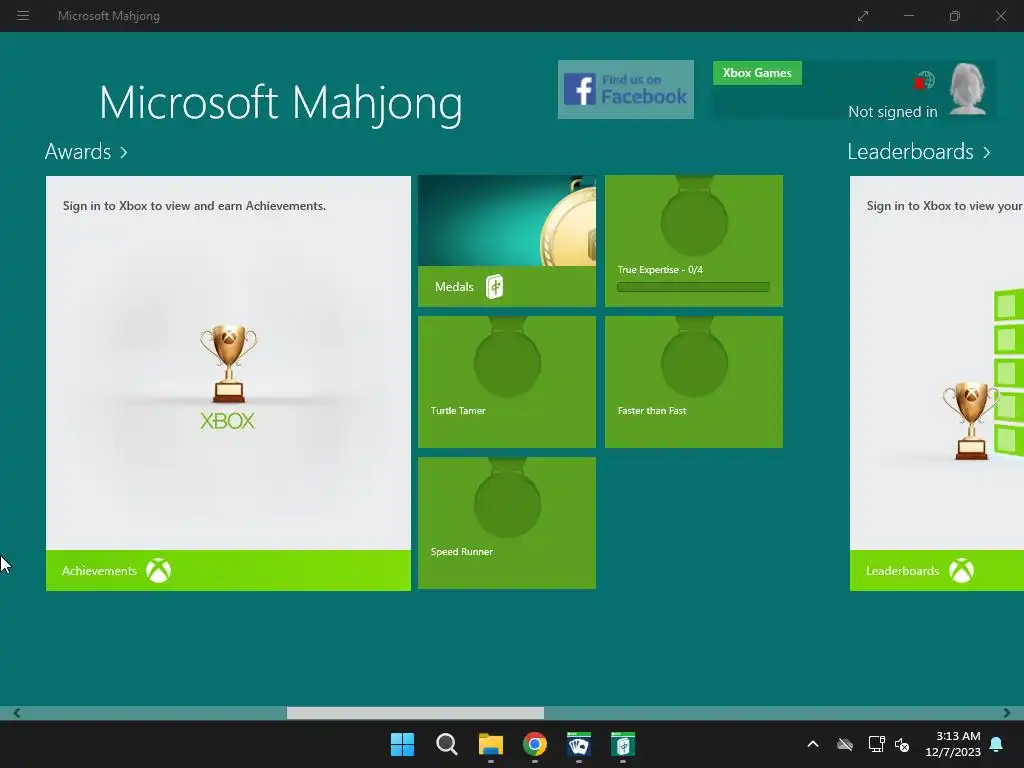Click the True Expertise 0/4 progress bar
The height and width of the screenshot is (768, 1024).
[693, 287]
